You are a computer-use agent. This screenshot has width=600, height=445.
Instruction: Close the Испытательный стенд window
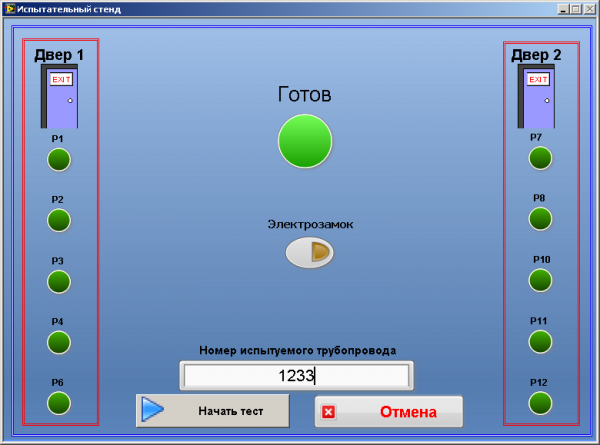(x=589, y=9)
